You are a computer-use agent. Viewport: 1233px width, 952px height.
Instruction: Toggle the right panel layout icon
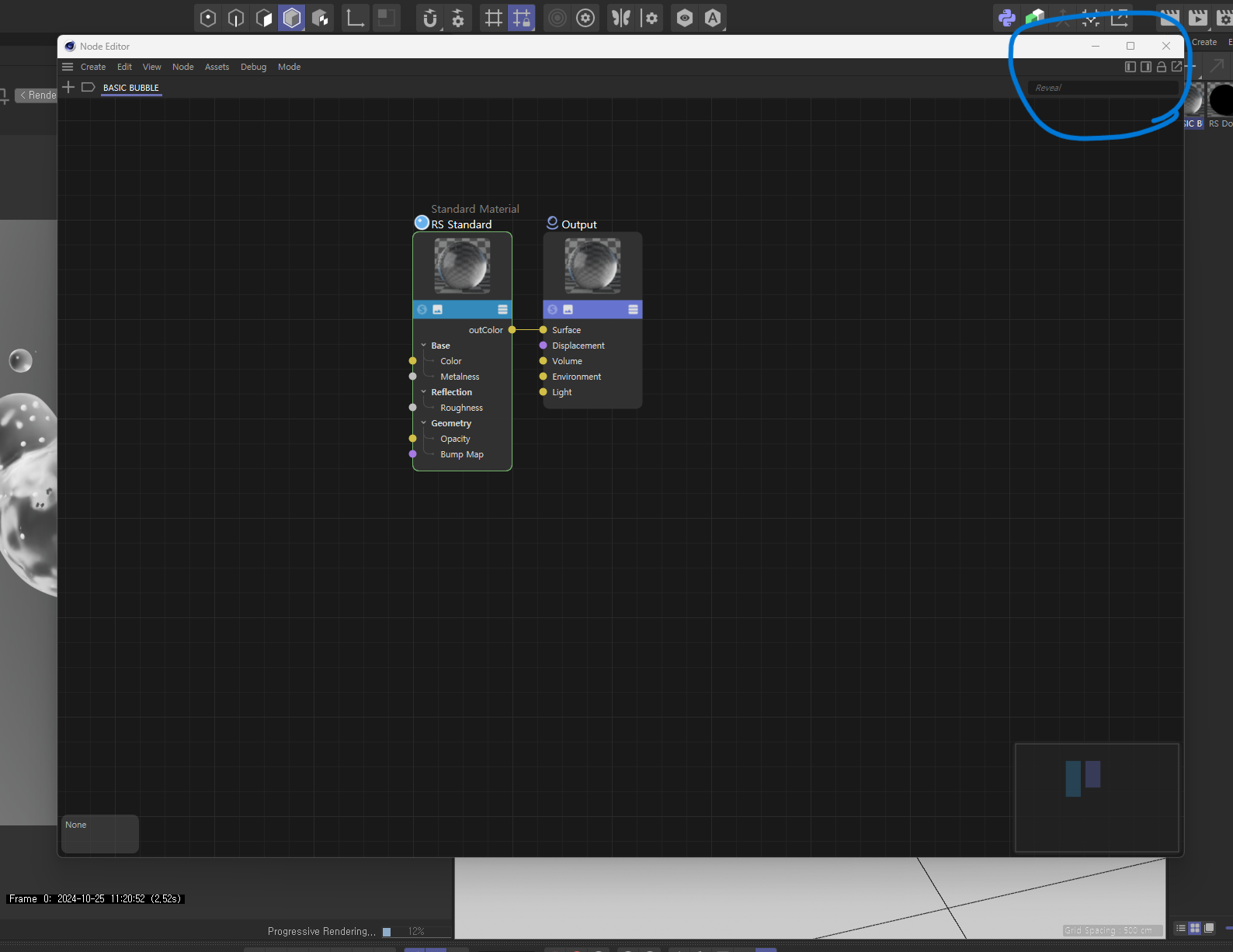point(1146,67)
